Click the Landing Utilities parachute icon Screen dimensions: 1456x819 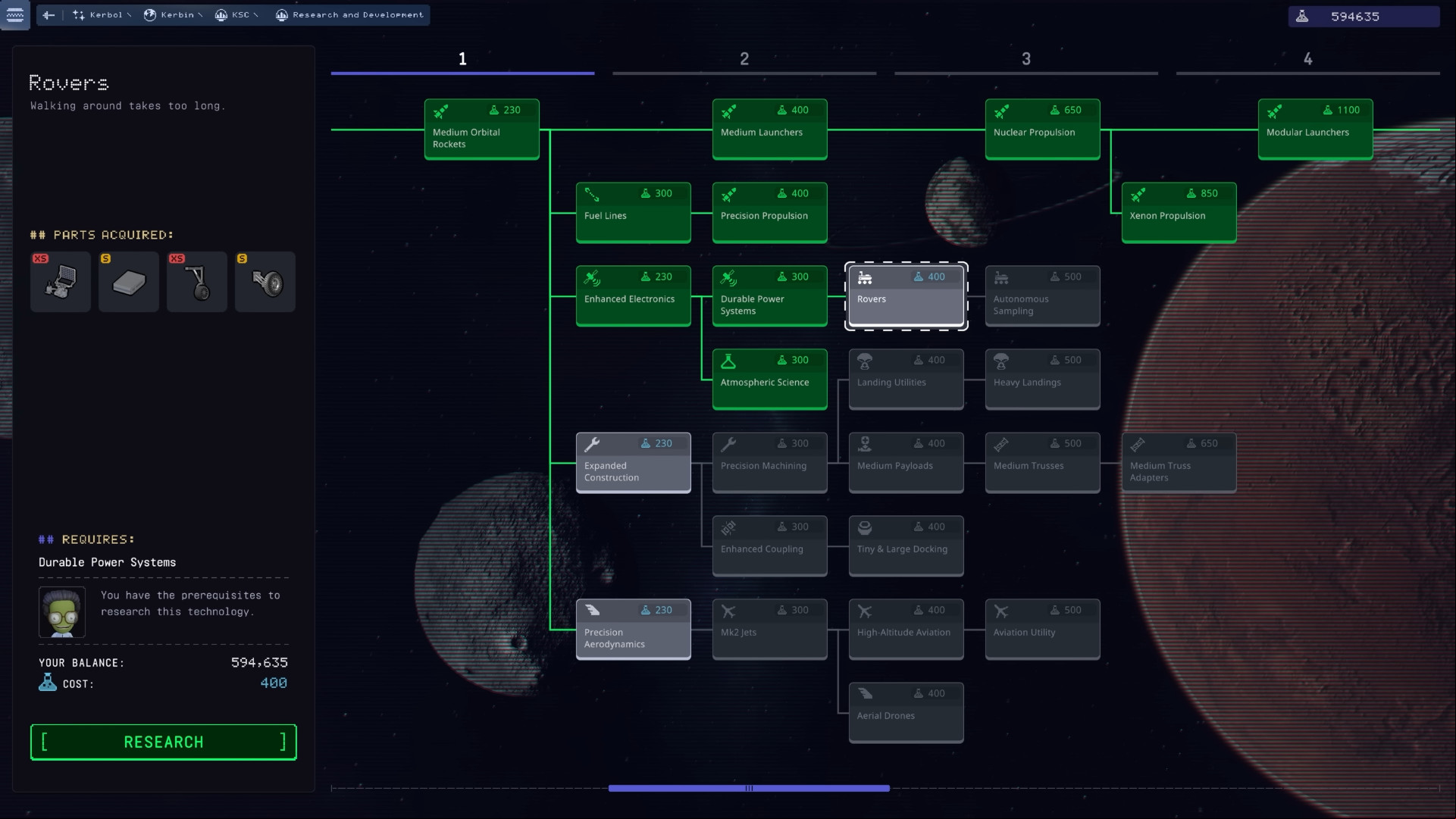click(x=865, y=361)
